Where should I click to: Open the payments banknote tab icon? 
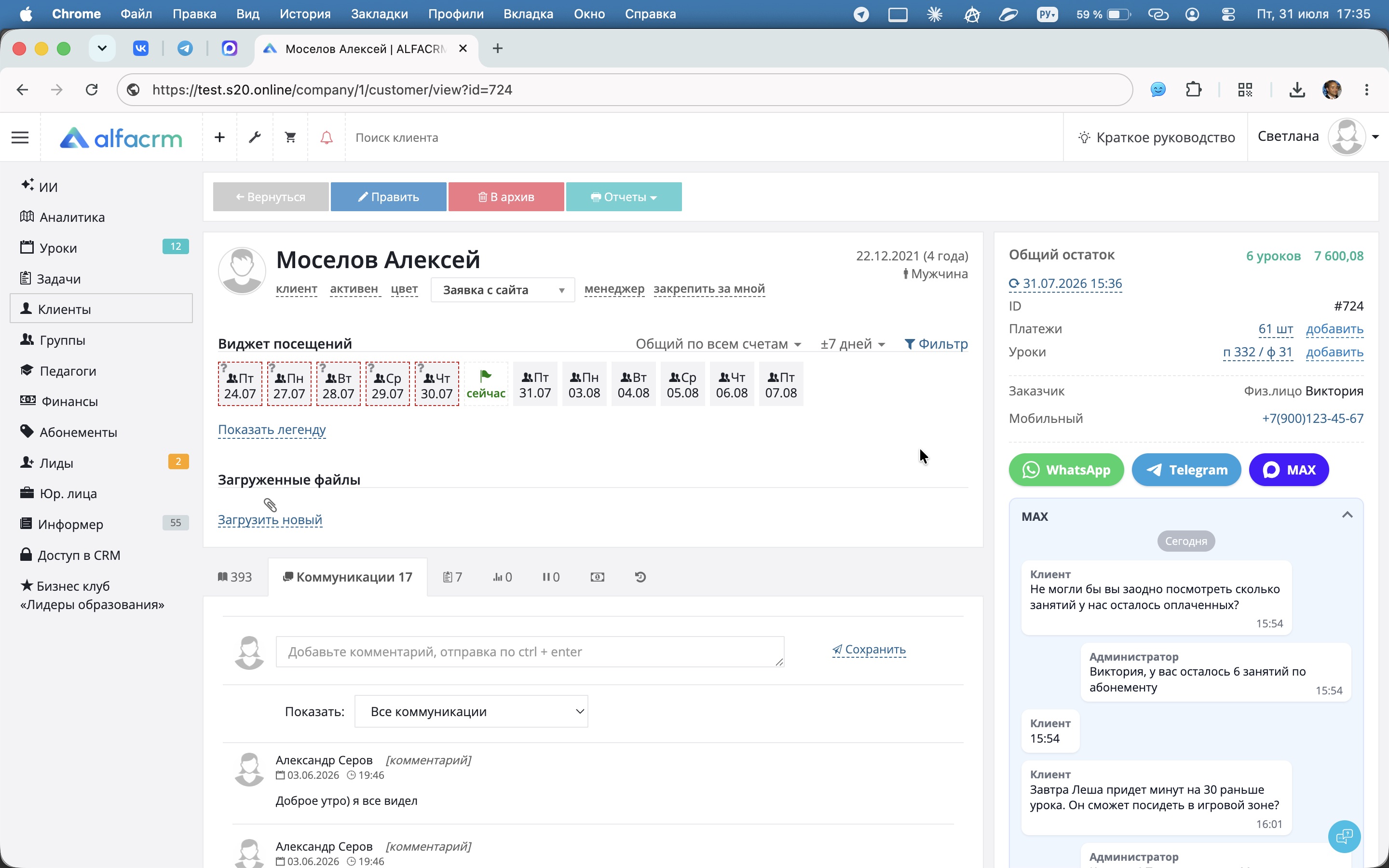pyautogui.click(x=597, y=577)
